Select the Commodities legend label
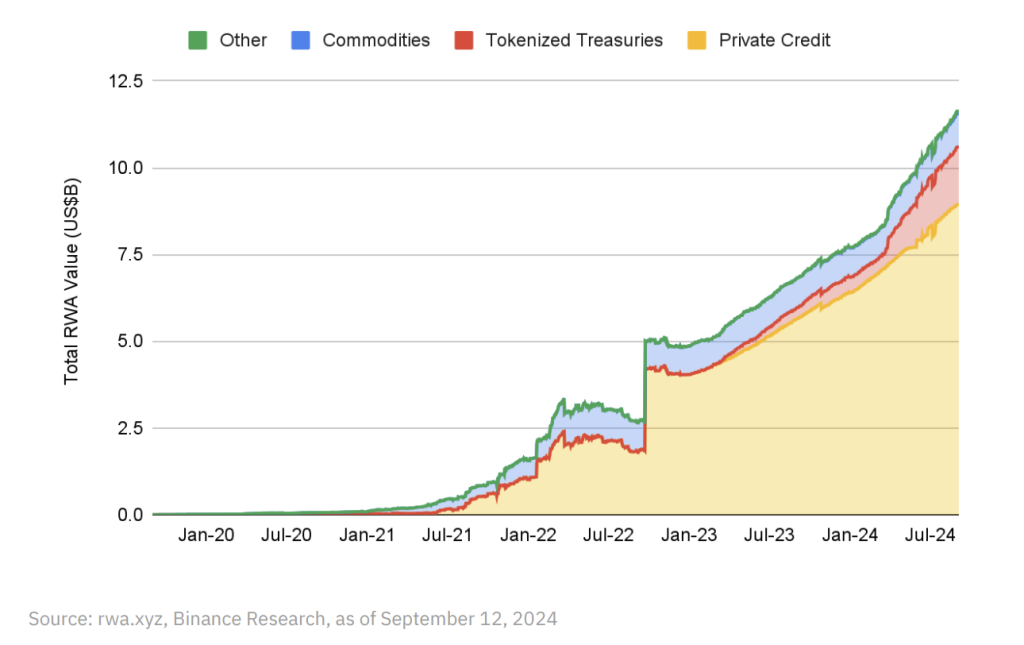This screenshot has width=1024, height=645. click(376, 41)
